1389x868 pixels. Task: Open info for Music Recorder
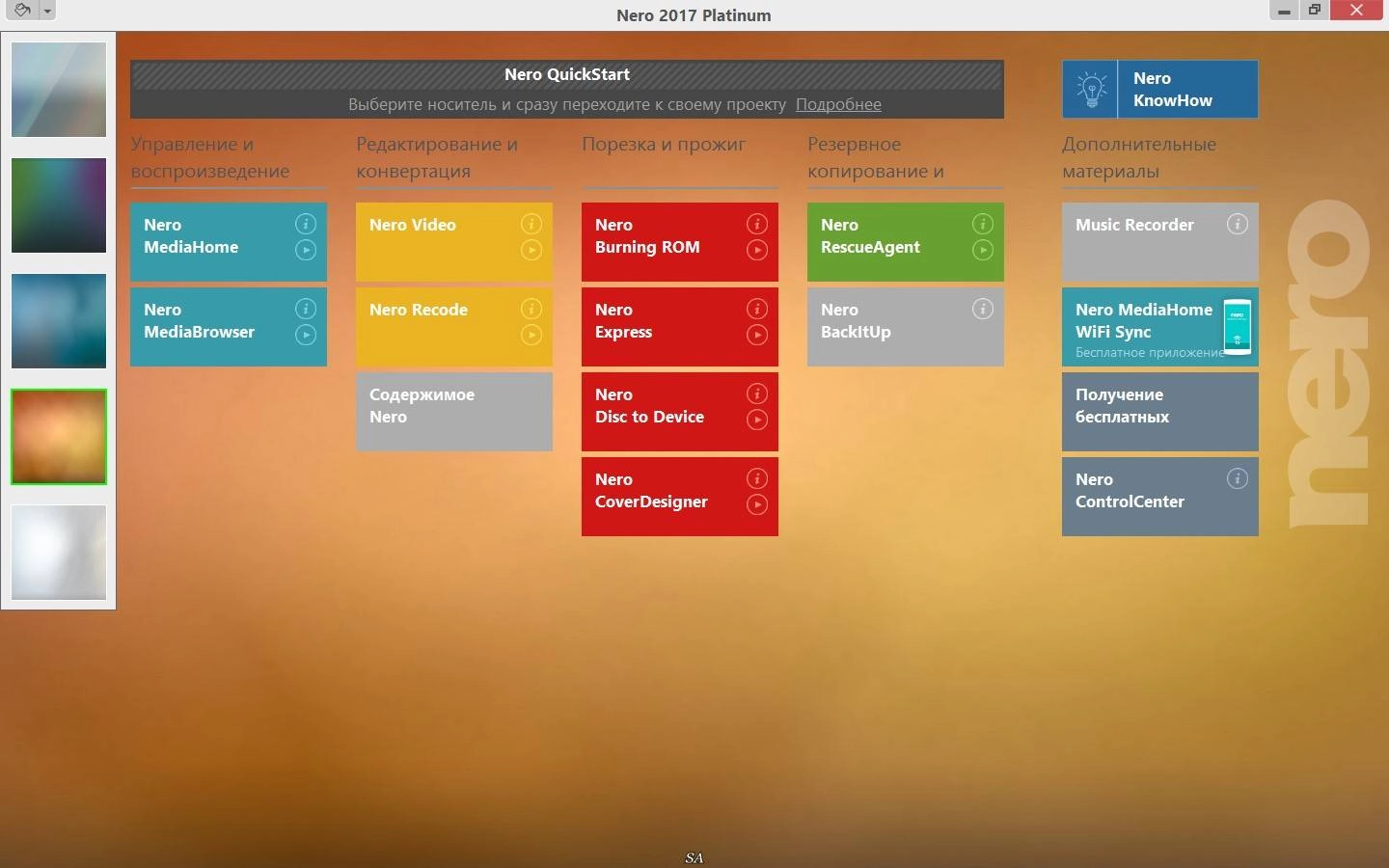pyautogui.click(x=1238, y=224)
